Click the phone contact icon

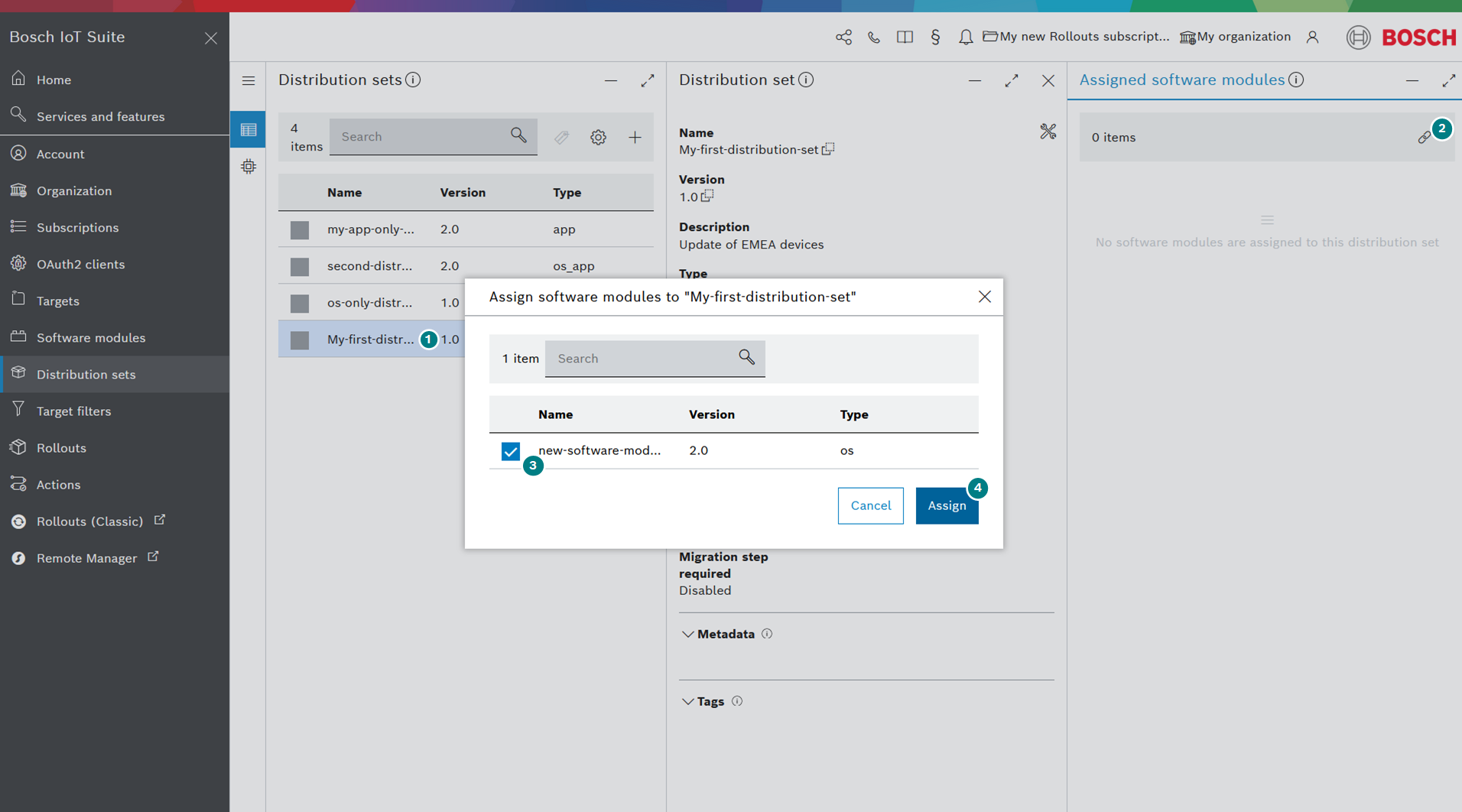[x=874, y=37]
